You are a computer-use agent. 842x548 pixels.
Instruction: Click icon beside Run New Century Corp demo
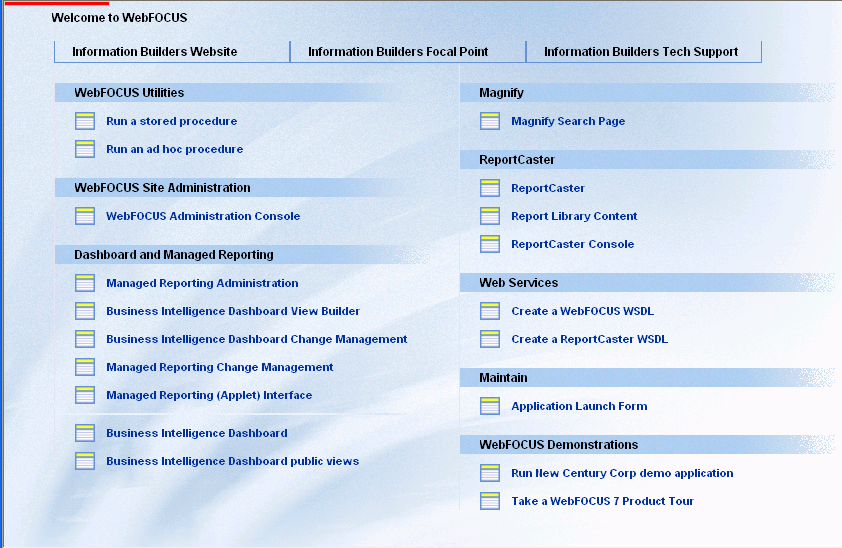(490, 473)
